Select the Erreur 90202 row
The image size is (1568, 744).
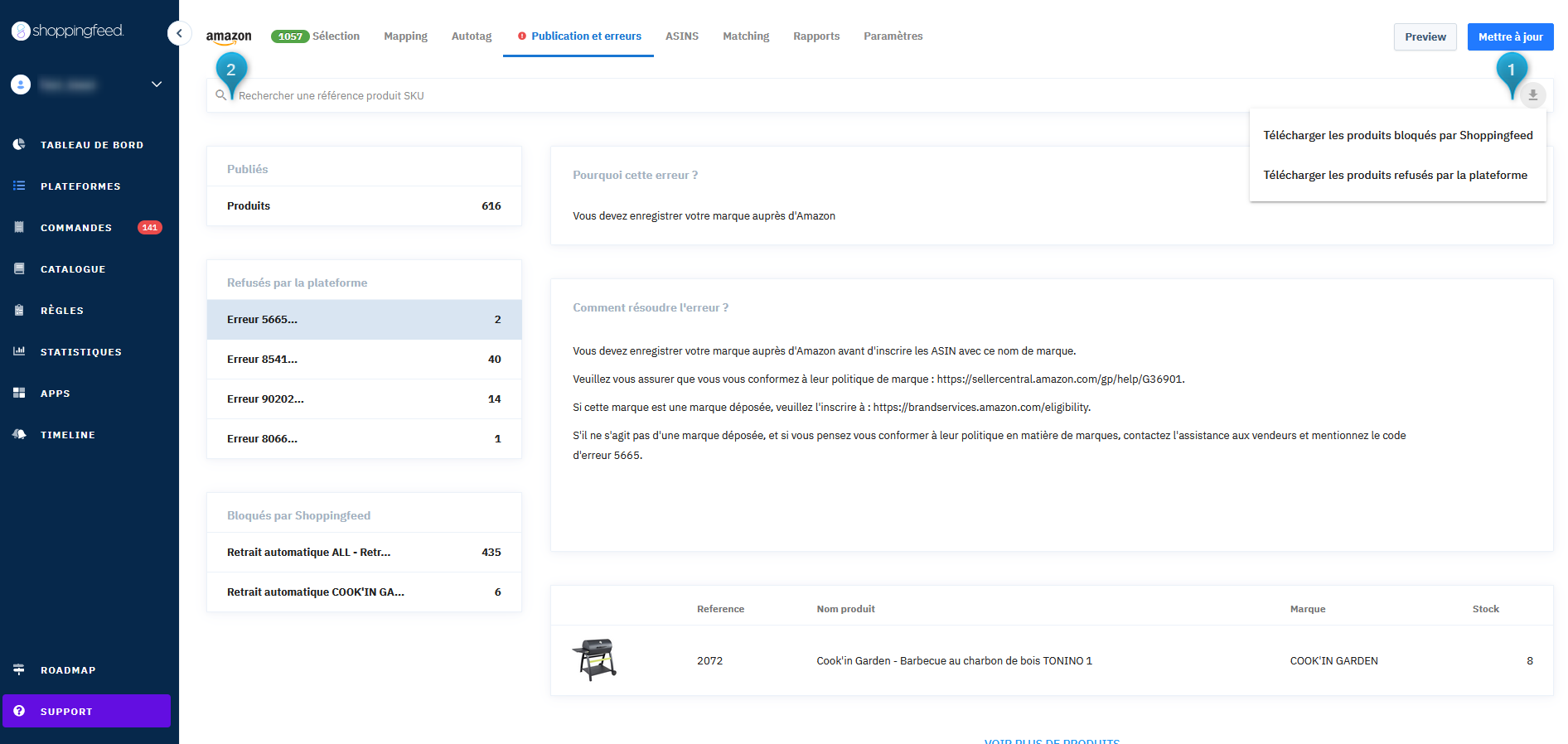click(x=364, y=399)
